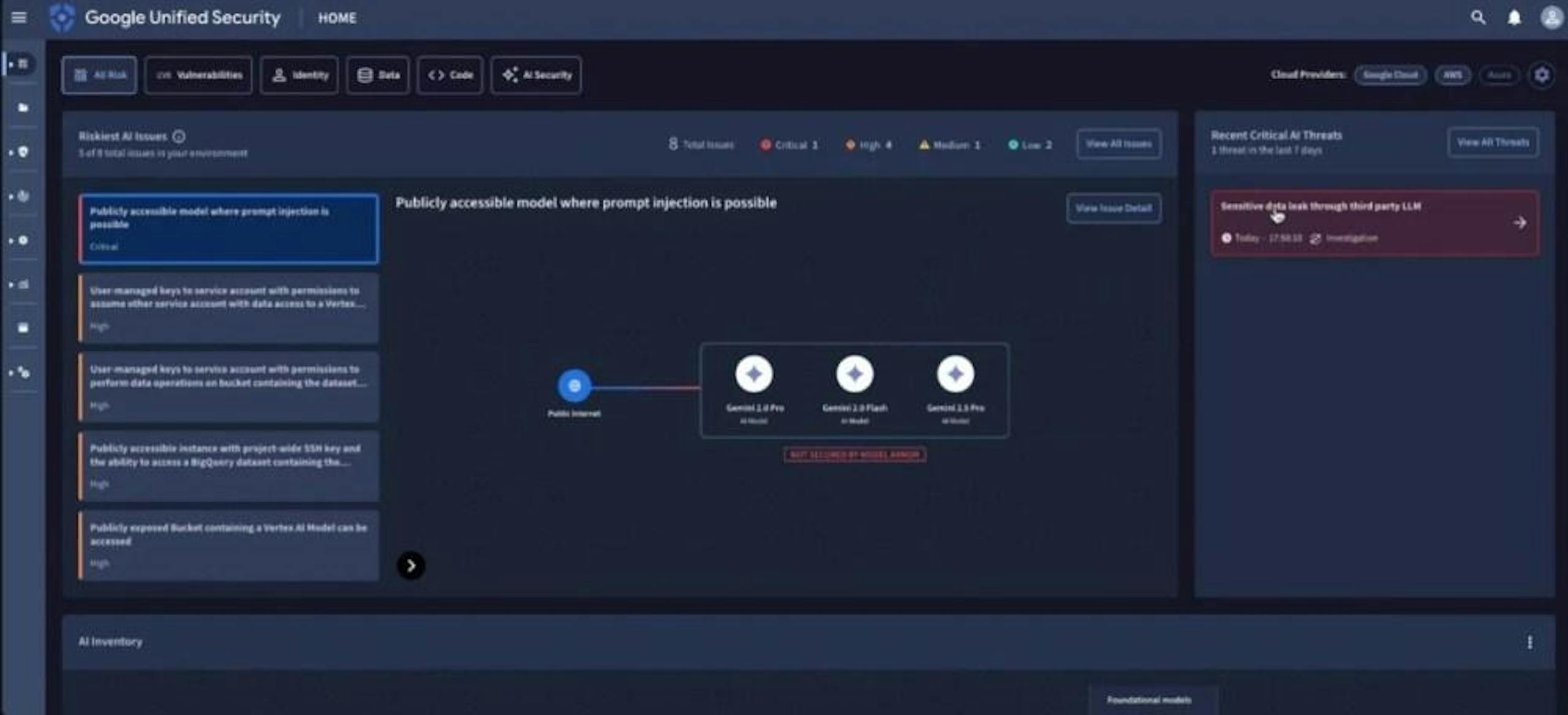Click the black chevron arrow button
The height and width of the screenshot is (715, 1568).
pyautogui.click(x=411, y=566)
